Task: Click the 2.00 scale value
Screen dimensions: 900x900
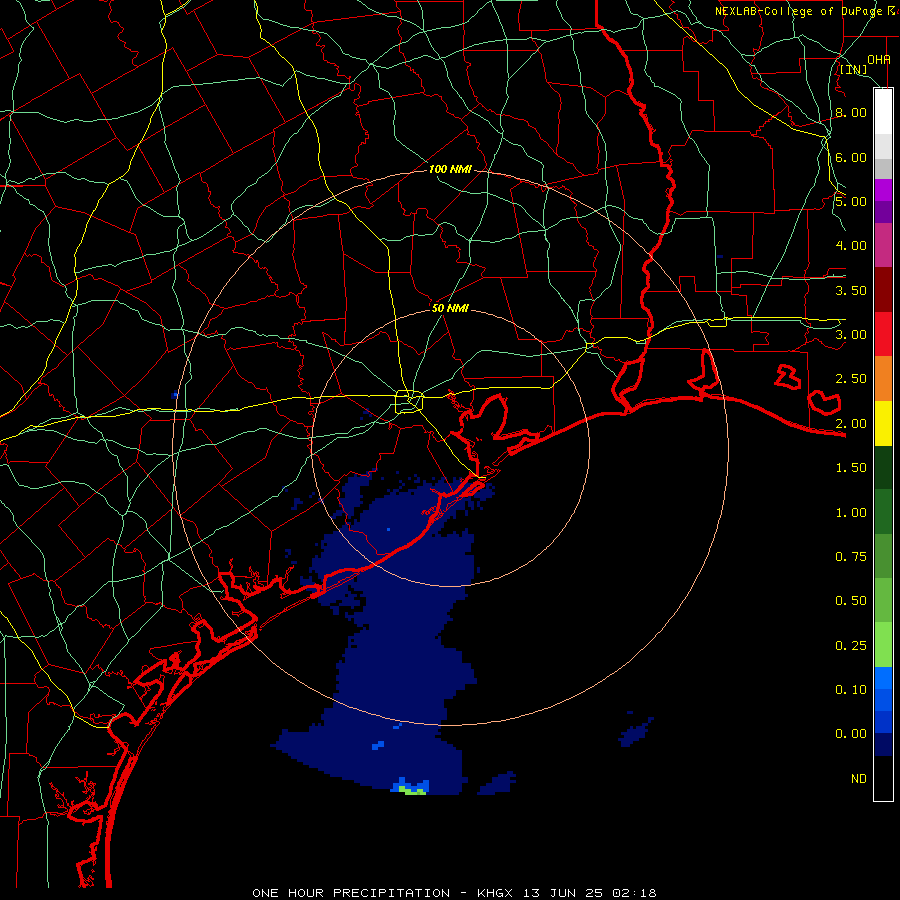Action: (x=851, y=424)
